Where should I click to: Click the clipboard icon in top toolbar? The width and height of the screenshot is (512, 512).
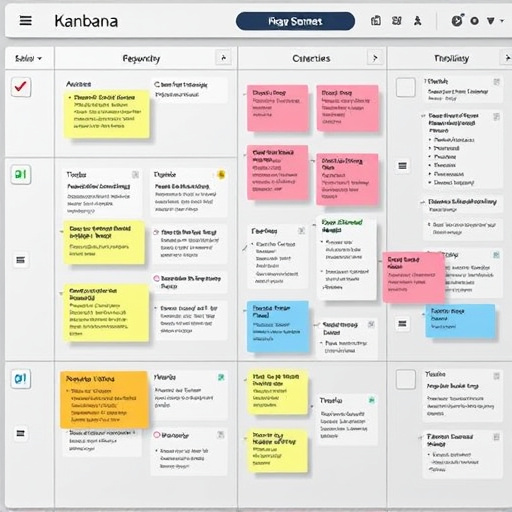pos(376,21)
